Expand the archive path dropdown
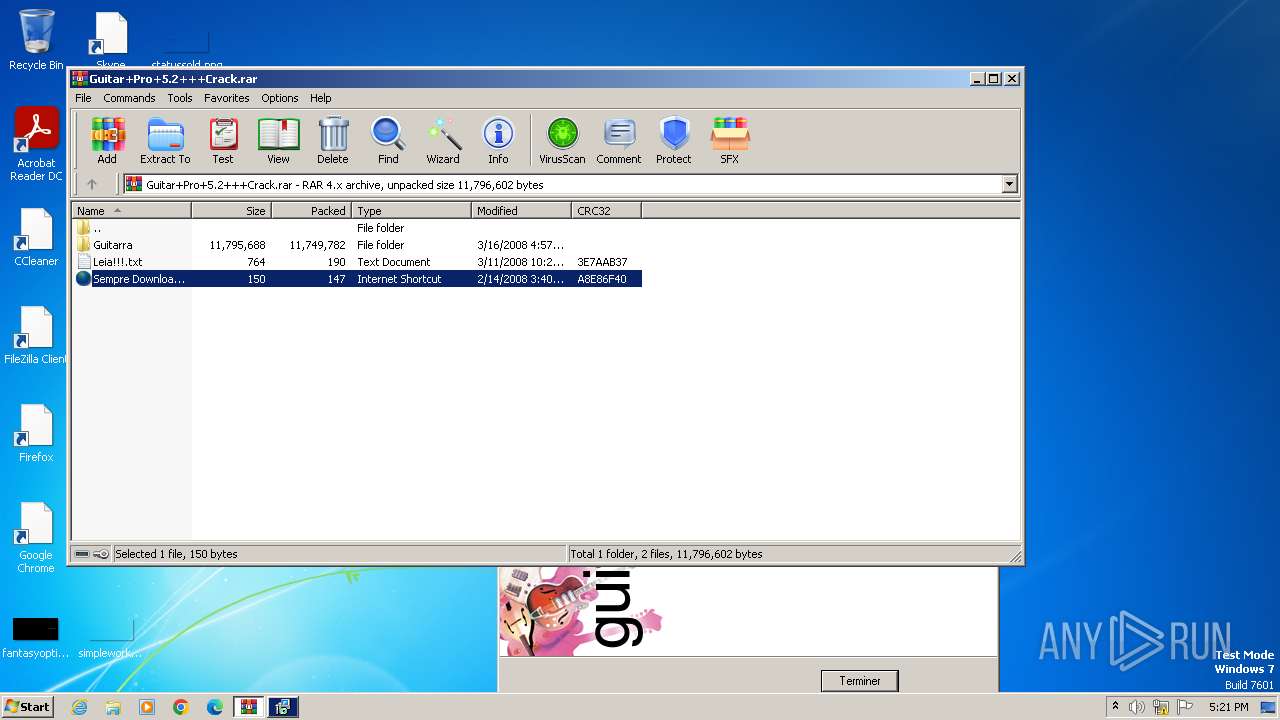Viewport: 1280px width, 720px height. 1009,184
